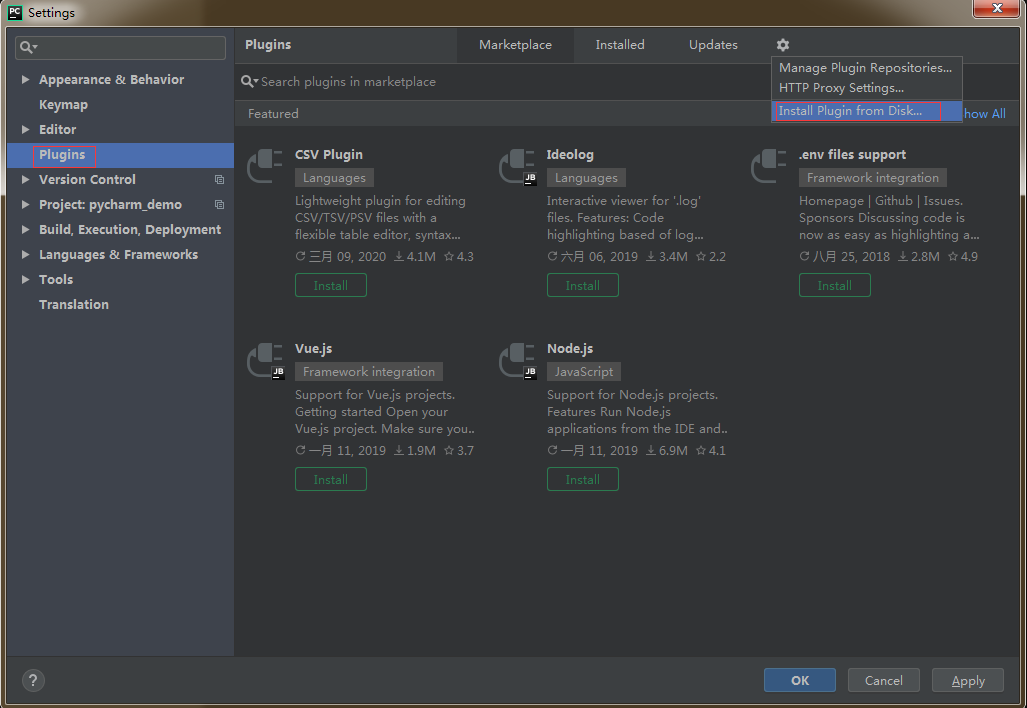This screenshot has width=1027, height=708.
Task: Install the Vue.js plugin
Action: [x=331, y=479]
